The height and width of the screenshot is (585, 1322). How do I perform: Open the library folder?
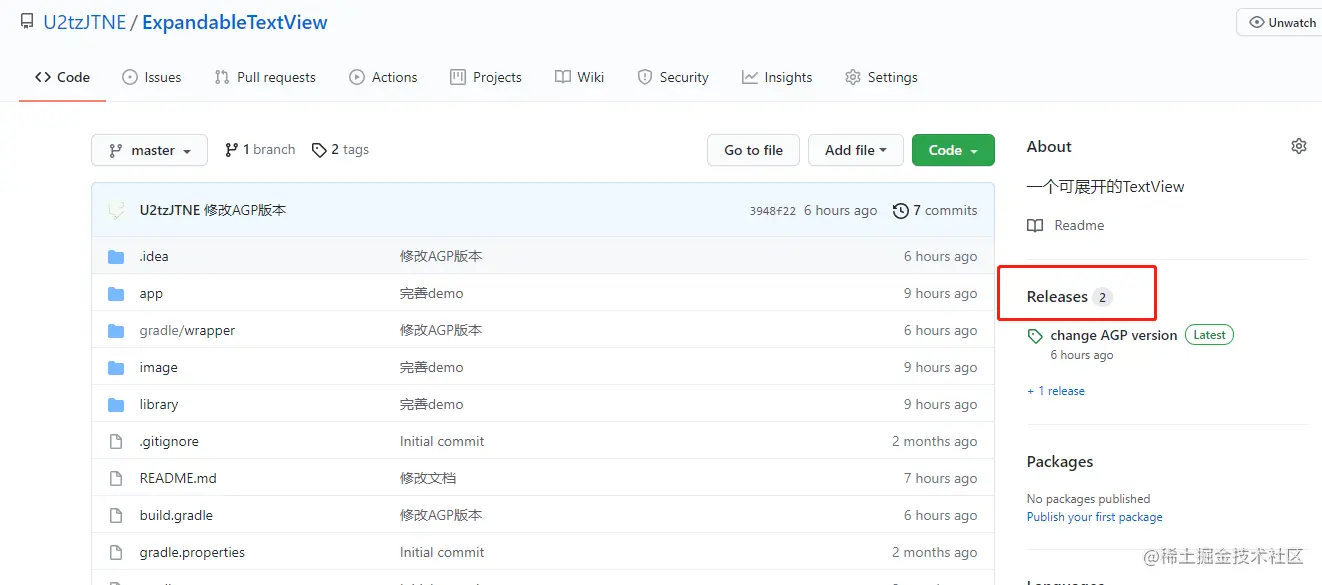(x=159, y=404)
